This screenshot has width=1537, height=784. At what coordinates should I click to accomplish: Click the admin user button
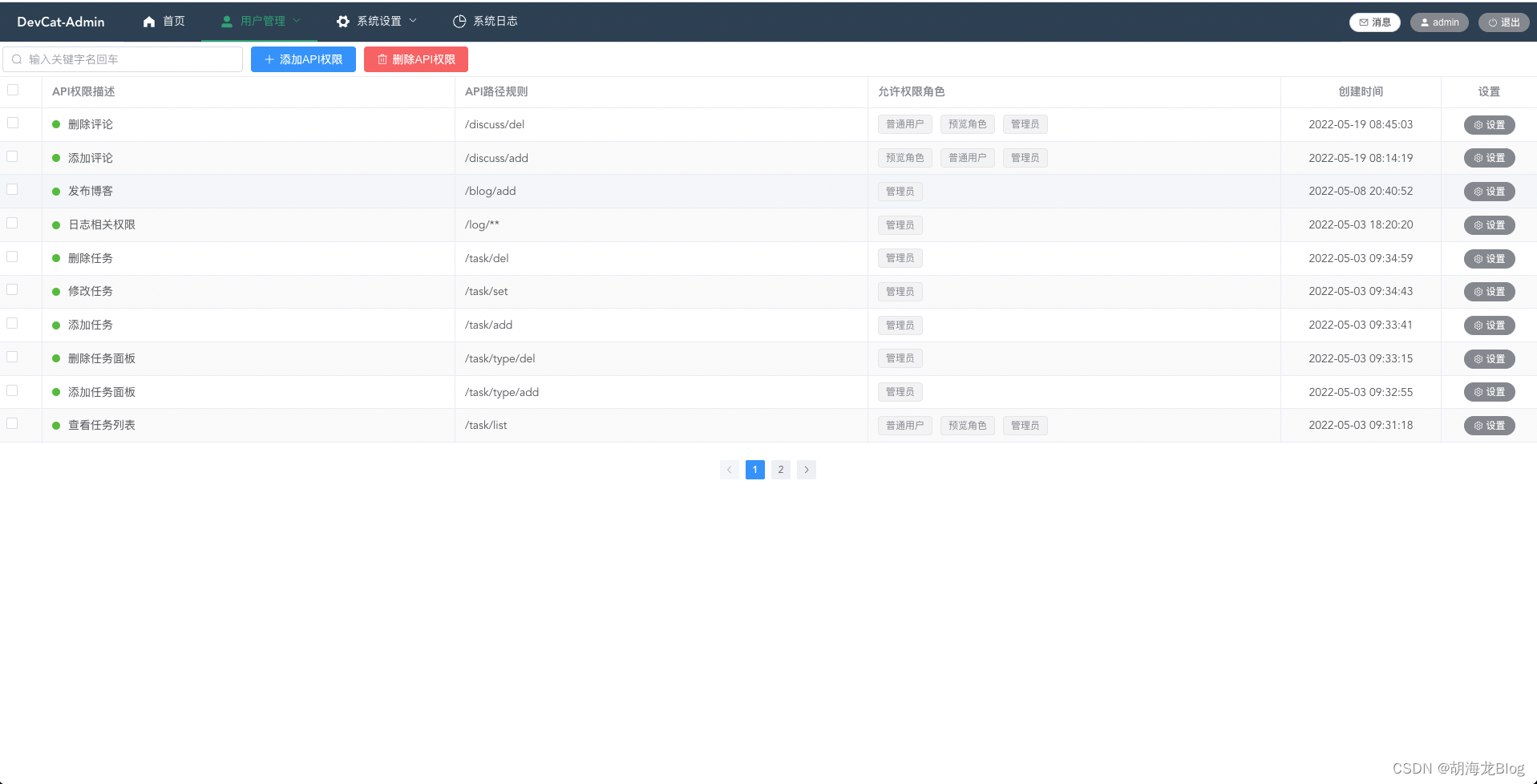click(x=1439, y=22)
